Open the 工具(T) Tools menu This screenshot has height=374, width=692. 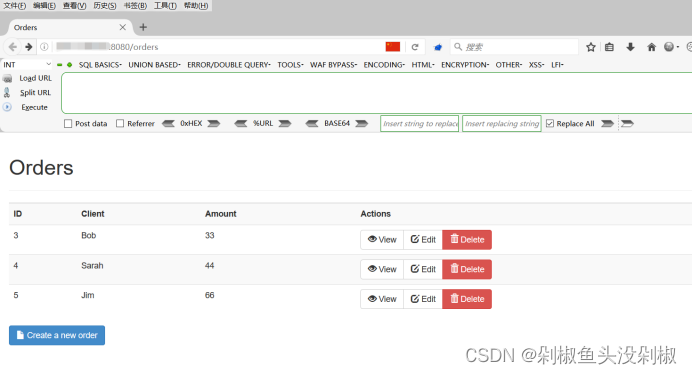click(165, 6)
